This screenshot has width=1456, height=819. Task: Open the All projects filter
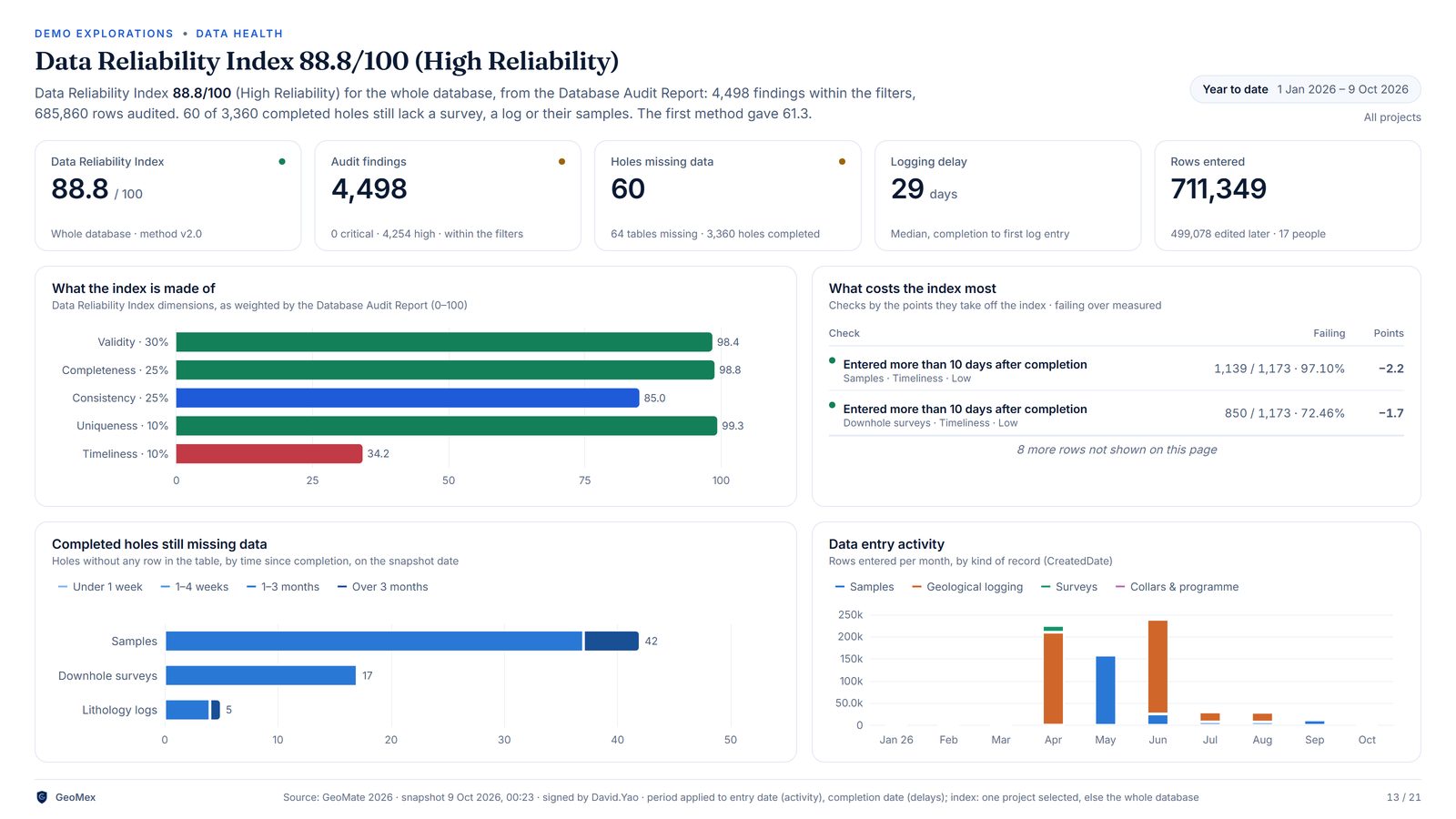point(1392,117)
